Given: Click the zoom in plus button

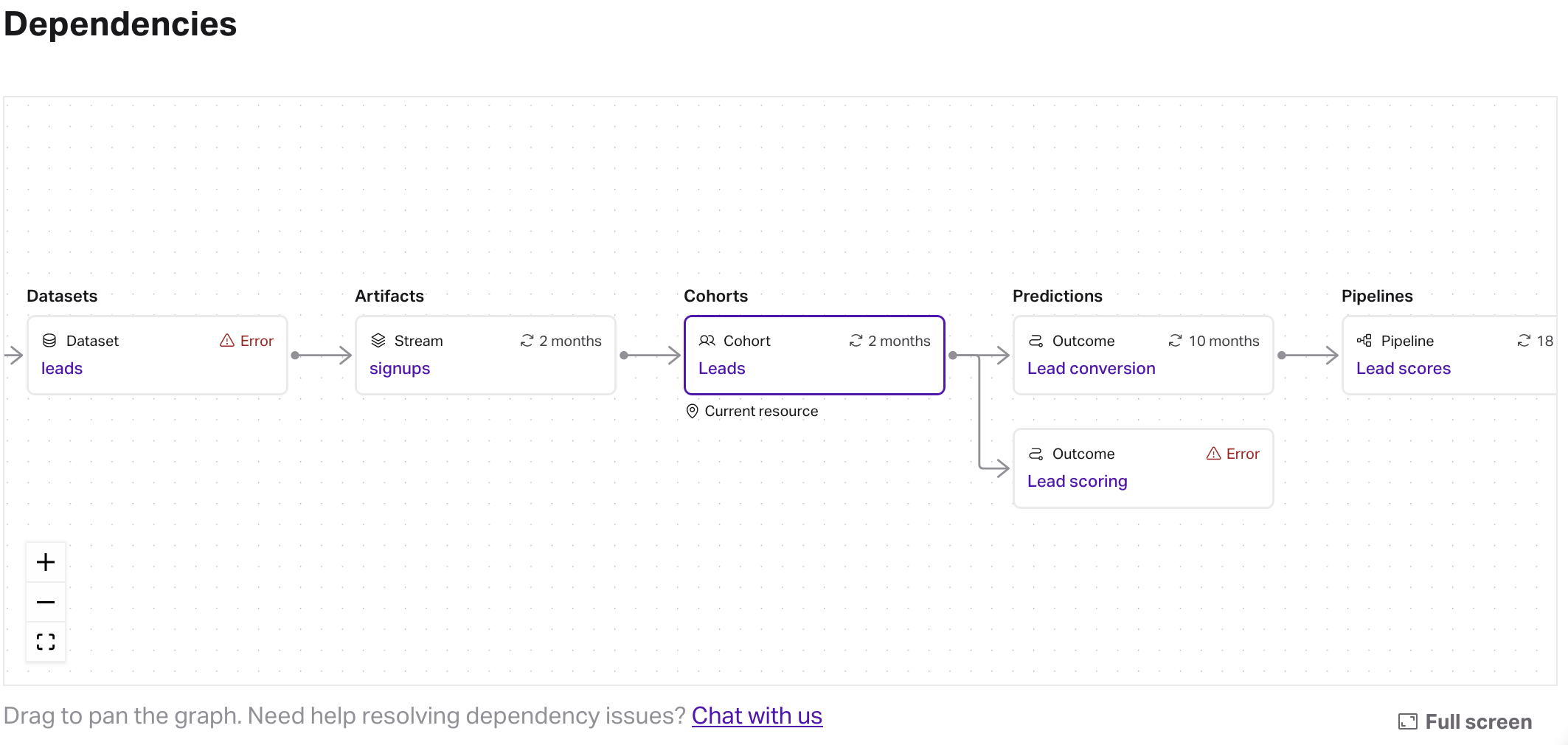Looking at the screenshot, I should 46,562.
